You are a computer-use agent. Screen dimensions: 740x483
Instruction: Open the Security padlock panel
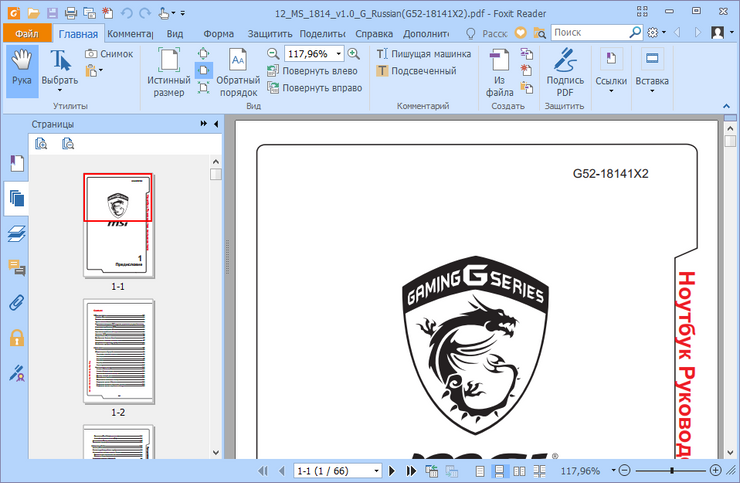(17, 338)
